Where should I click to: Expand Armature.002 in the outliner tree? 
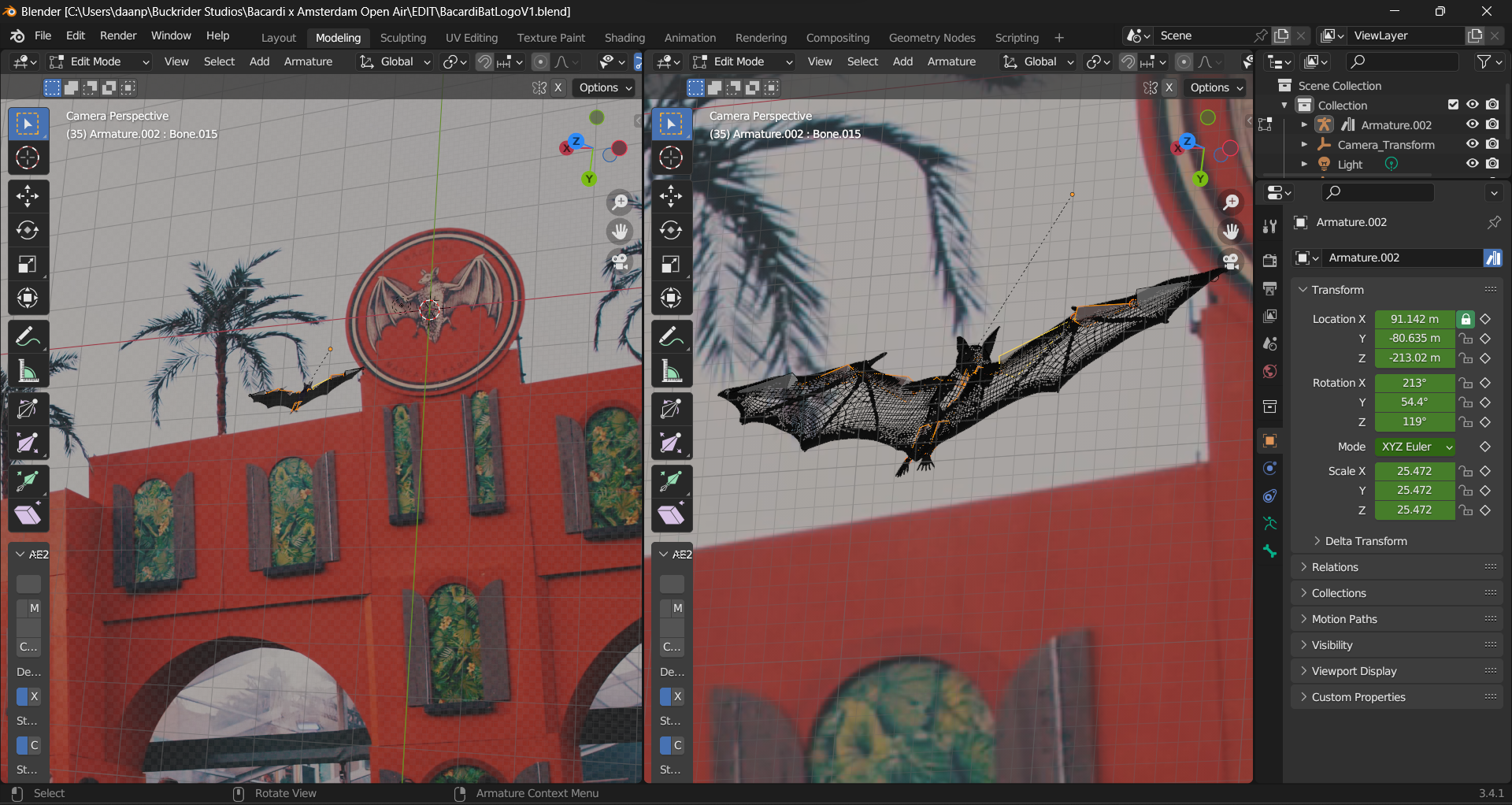1304,124
